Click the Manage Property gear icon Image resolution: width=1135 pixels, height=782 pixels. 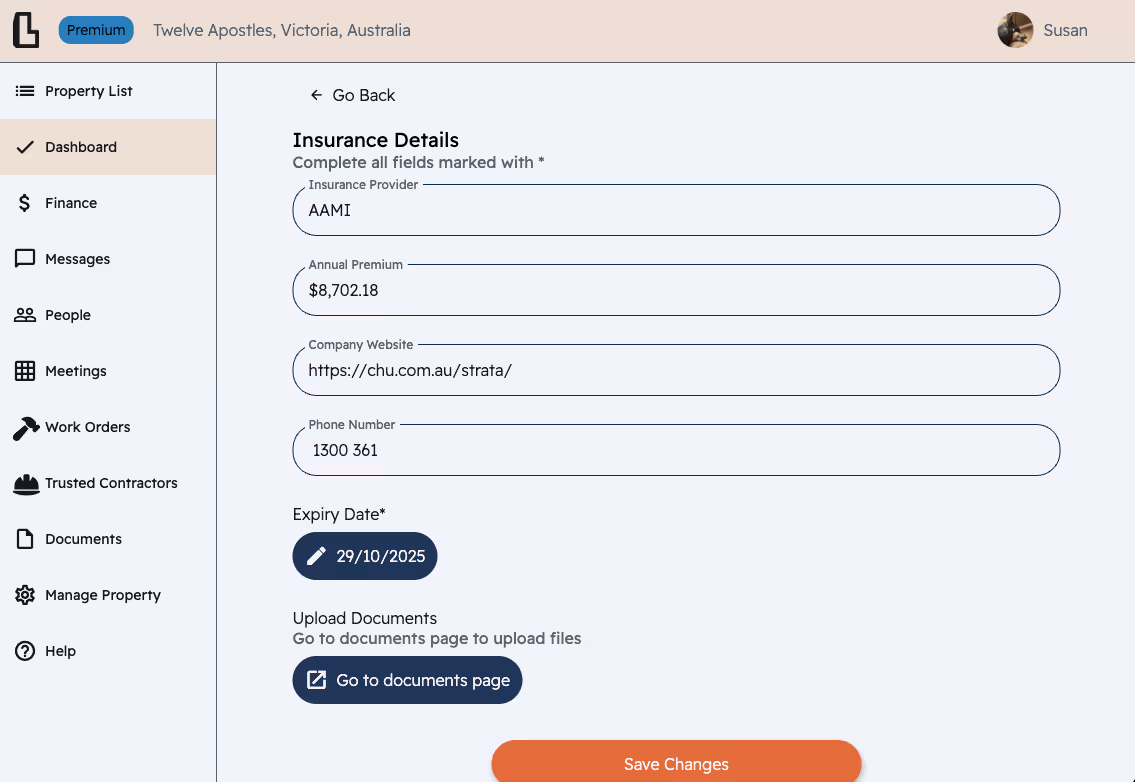click(x=25, y=595)
